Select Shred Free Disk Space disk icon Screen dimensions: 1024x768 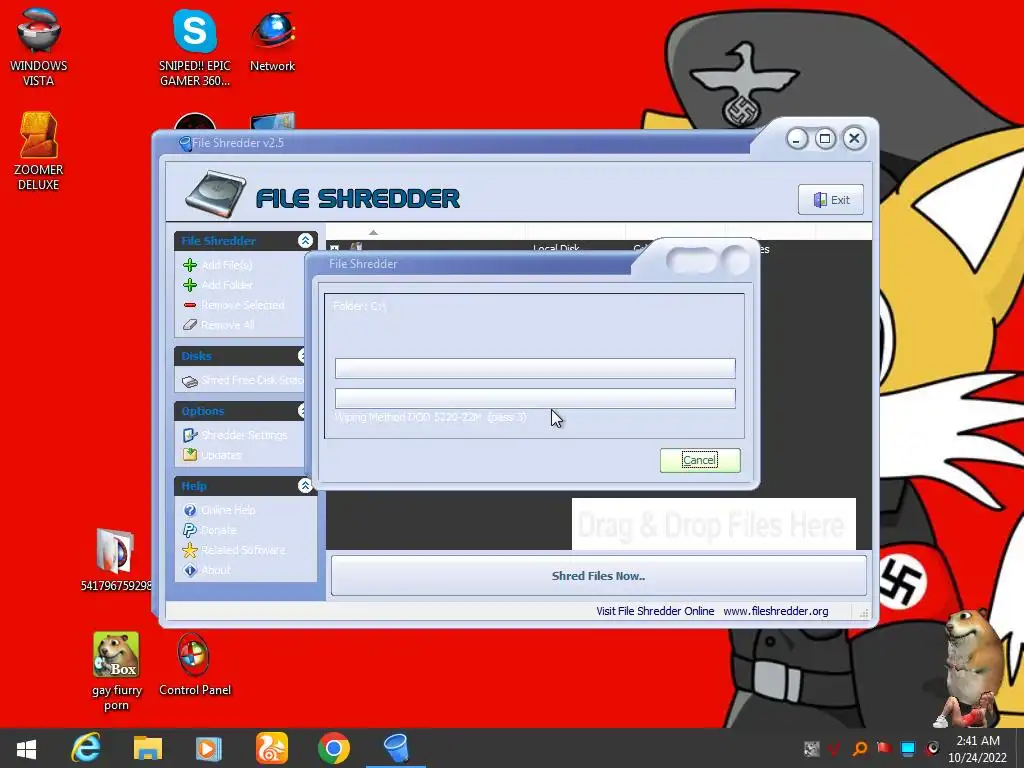[190, 381]
